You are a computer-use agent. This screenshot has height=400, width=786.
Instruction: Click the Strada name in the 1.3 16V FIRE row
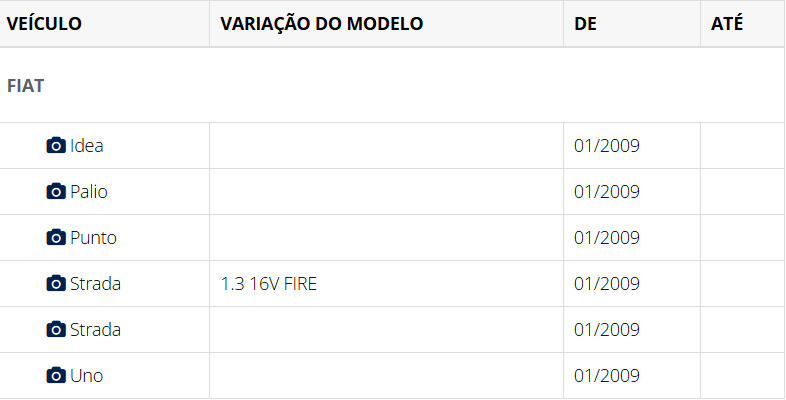click(95, 284)
